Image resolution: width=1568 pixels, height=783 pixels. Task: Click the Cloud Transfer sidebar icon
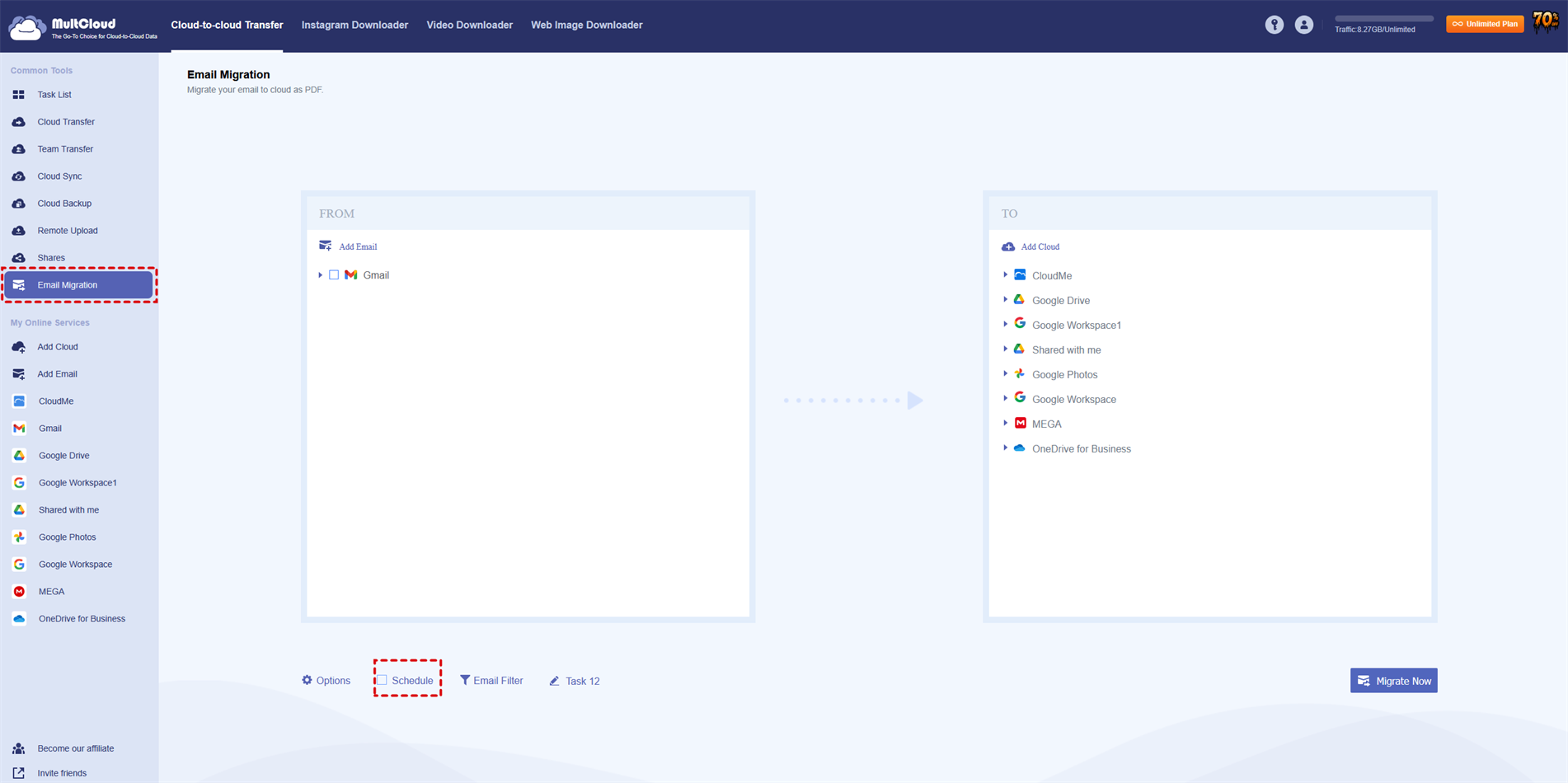18,122
